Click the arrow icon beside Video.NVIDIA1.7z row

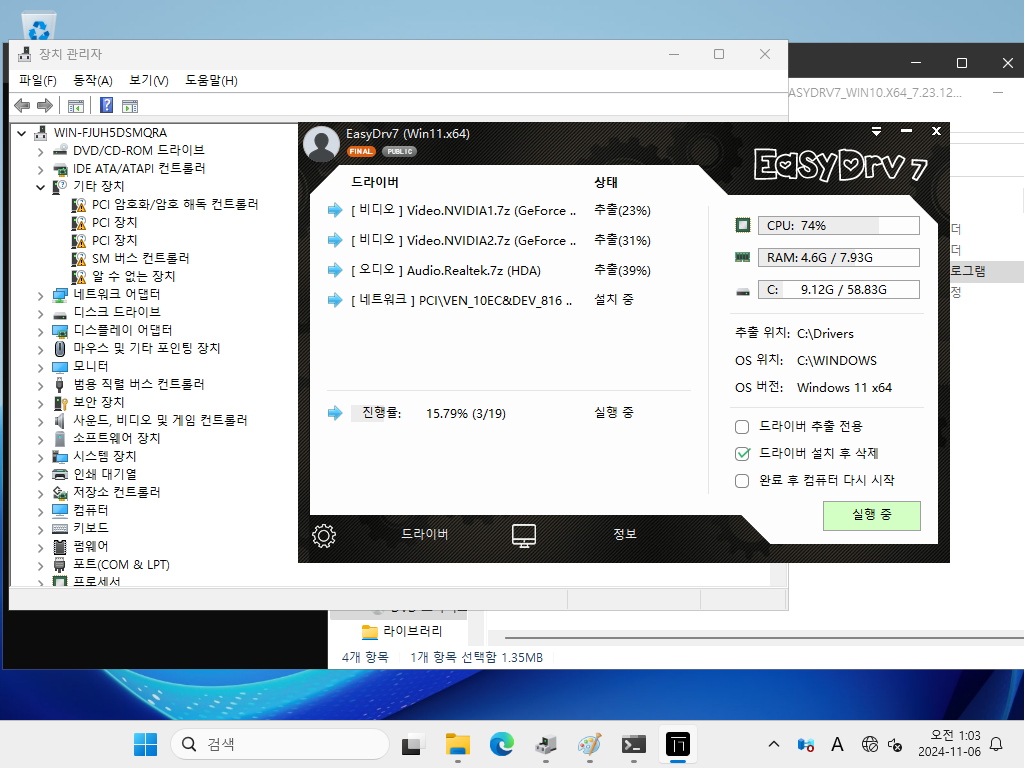tap(335, 210)
